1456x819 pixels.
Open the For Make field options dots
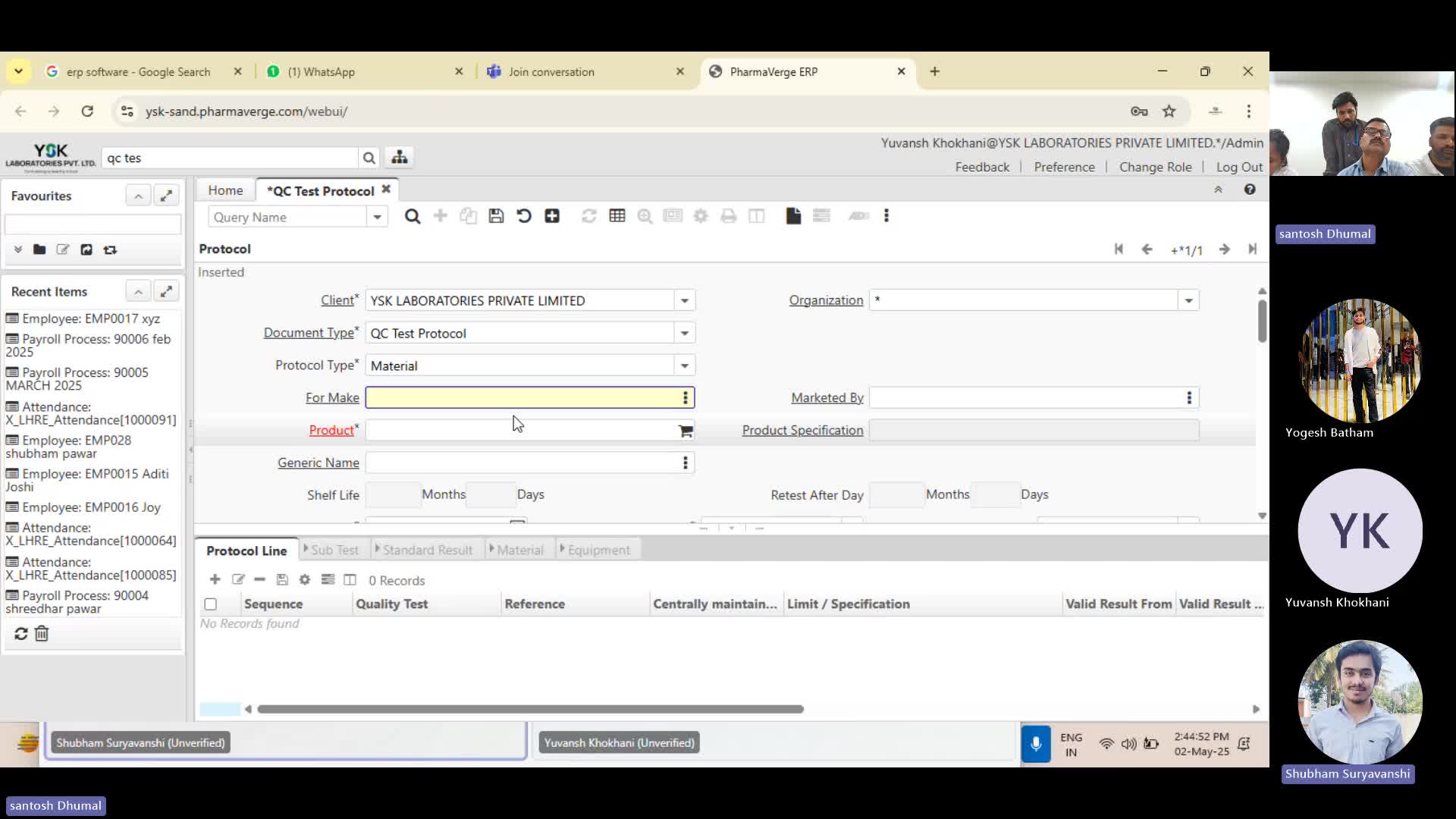pyautogui.click(x=686, y=398)
